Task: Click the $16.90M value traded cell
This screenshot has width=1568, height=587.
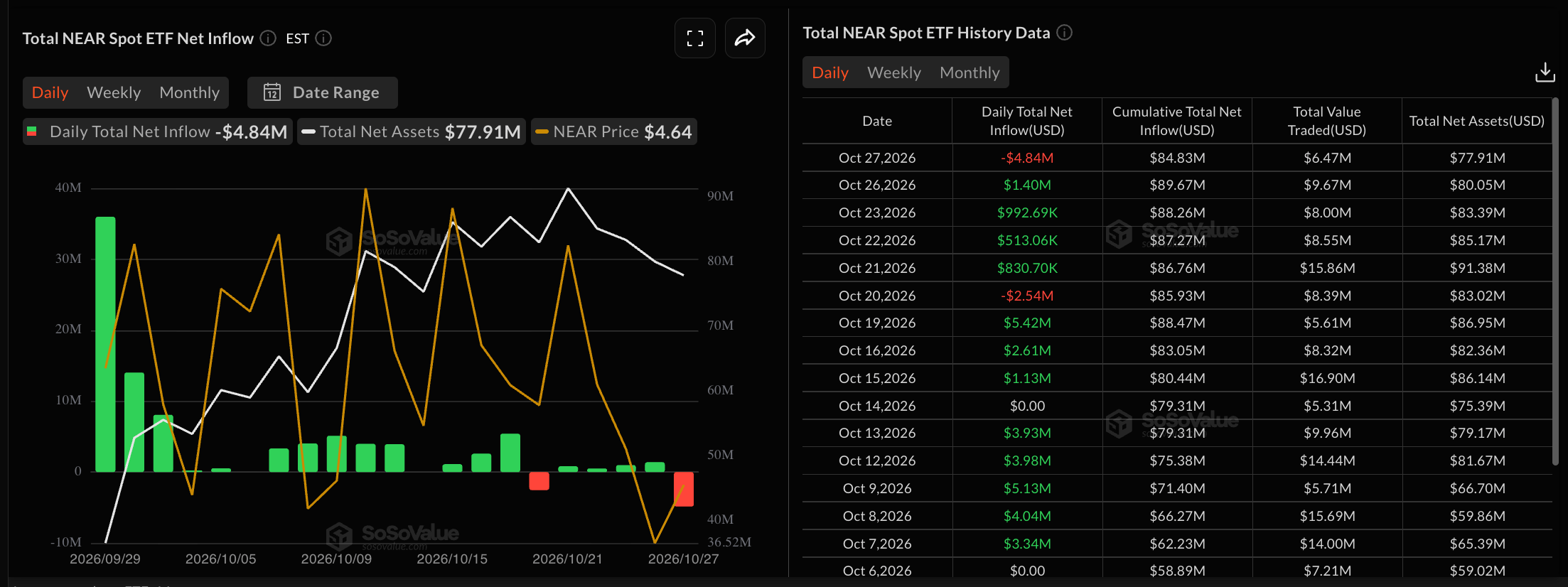Action: [1327, 378]
